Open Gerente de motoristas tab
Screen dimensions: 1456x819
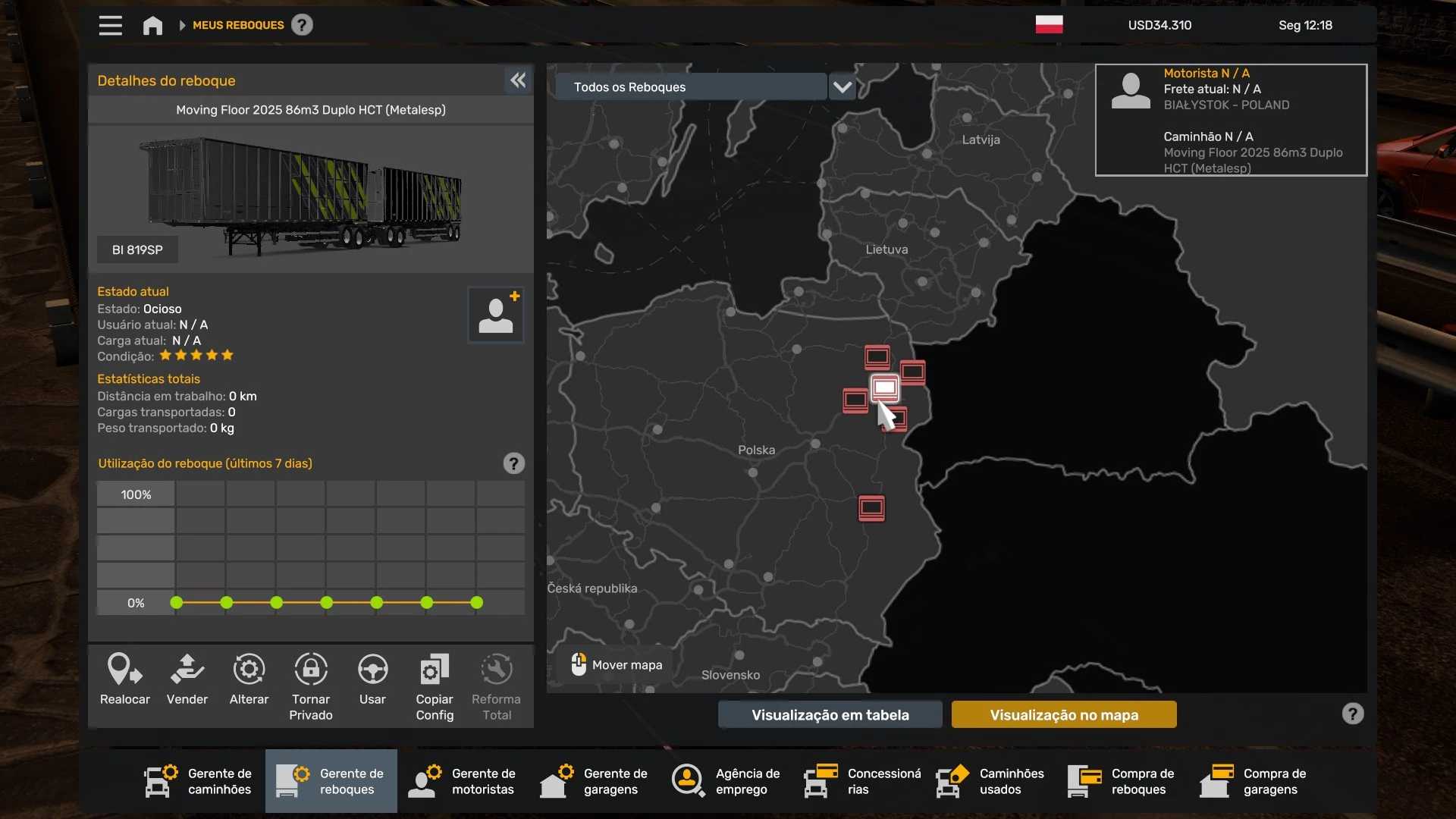pos(463,781)
